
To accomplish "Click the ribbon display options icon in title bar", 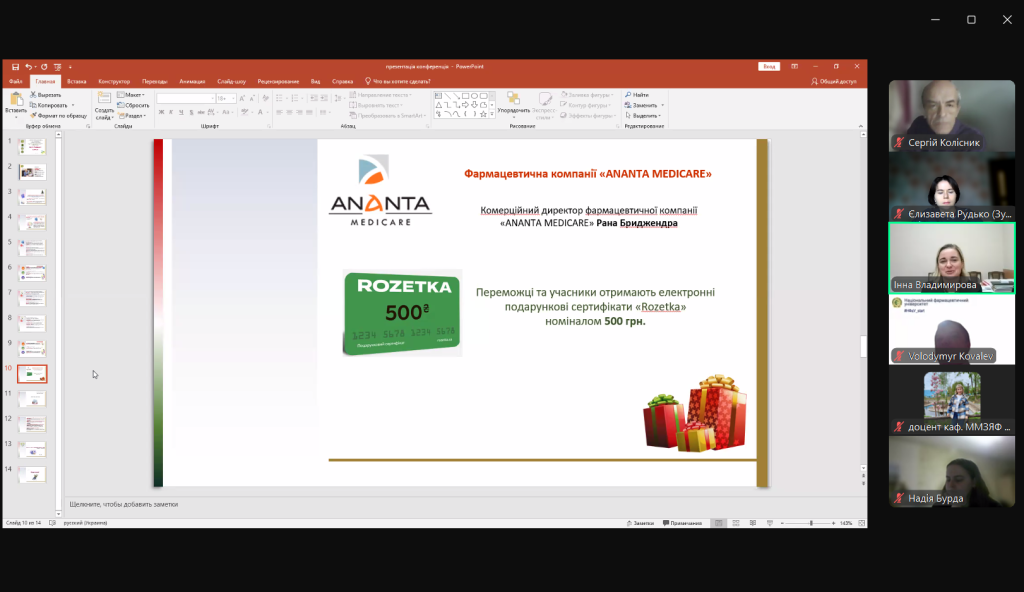I will coord(794,67).
